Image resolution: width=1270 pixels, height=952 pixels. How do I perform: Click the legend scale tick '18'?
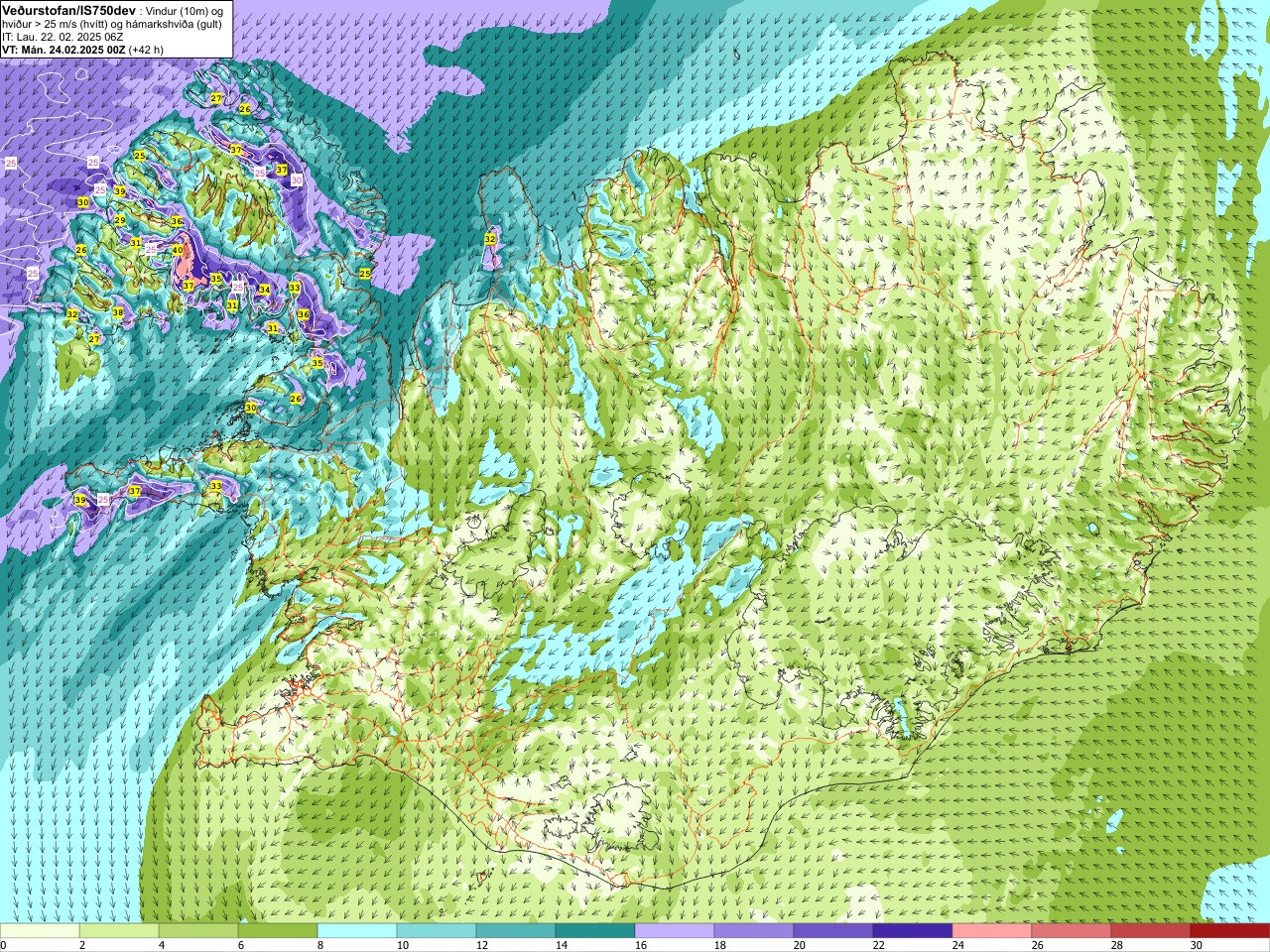720,945
